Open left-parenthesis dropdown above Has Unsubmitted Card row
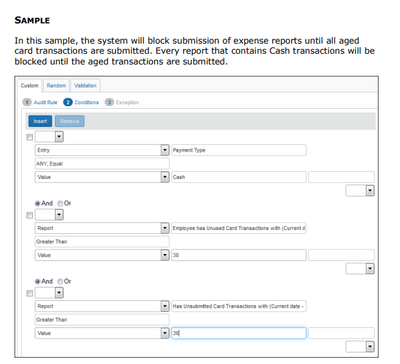 [49, 293]
